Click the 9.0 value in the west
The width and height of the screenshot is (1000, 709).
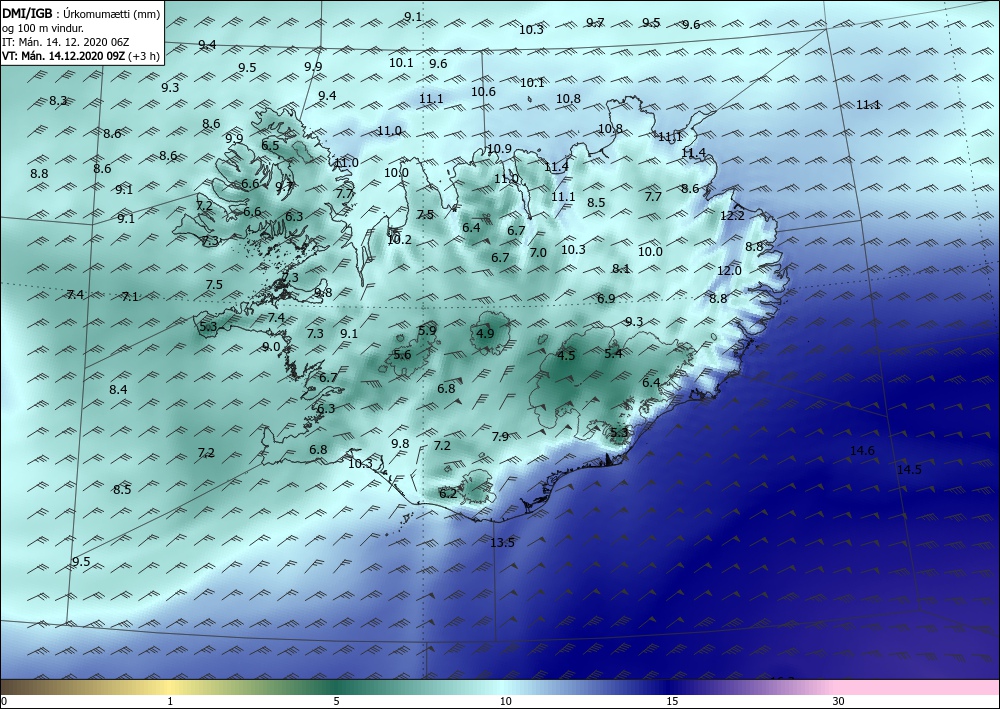(x=271, y=347)
